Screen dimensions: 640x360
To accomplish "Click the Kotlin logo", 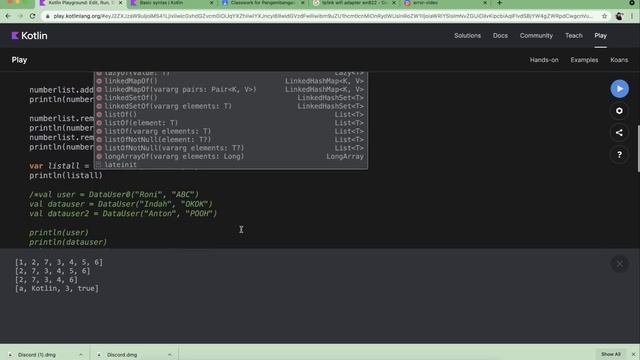I will [29, 36].
